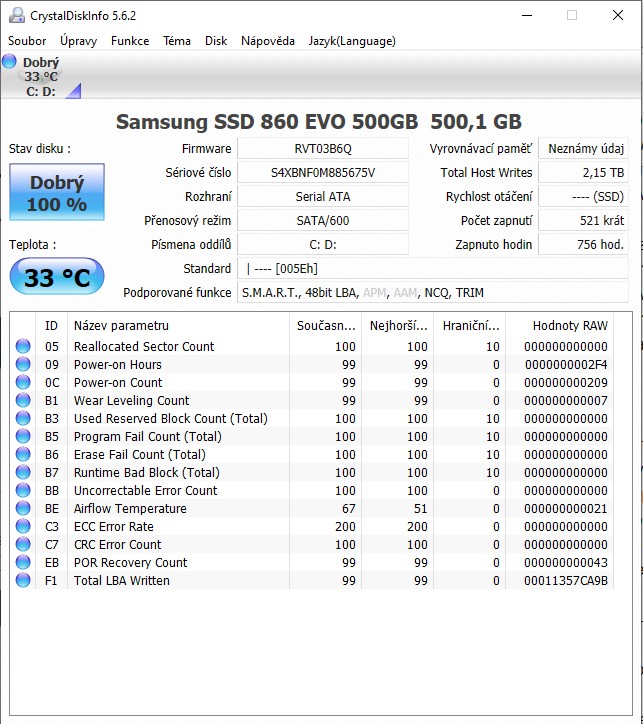This screenshot has height=724, width=643.
Task: Click the Dobrý 100 % health status button
Action: point(57,192)
